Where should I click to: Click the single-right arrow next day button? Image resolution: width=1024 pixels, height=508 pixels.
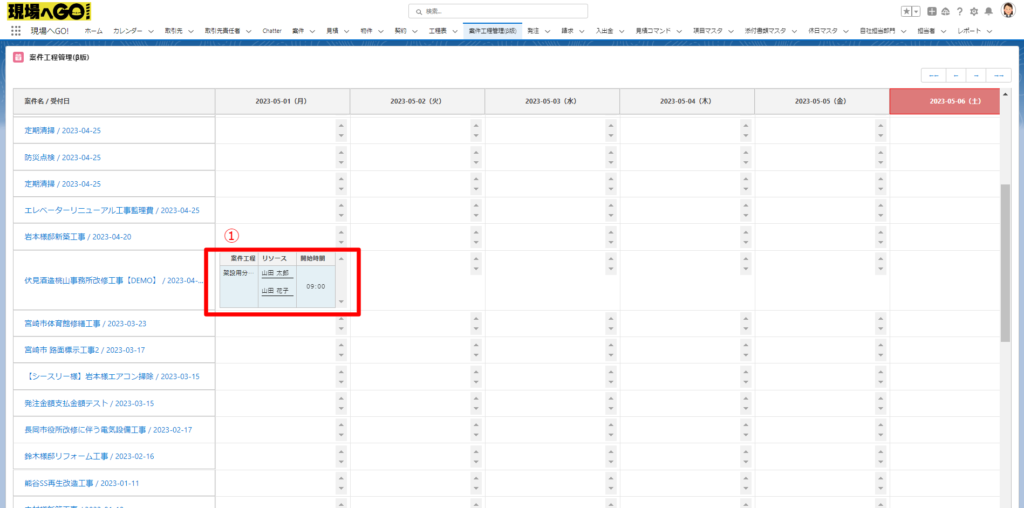point(976,75)
